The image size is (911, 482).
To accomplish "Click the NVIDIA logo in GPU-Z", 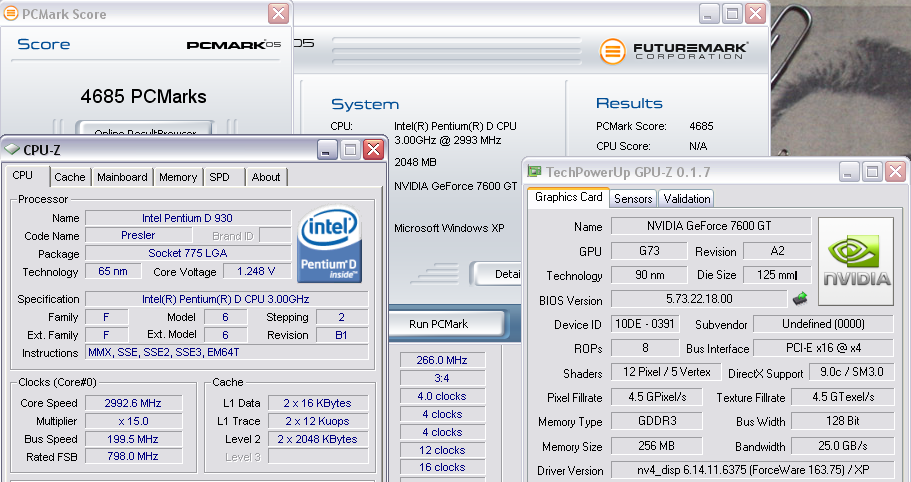I will 856,261.
